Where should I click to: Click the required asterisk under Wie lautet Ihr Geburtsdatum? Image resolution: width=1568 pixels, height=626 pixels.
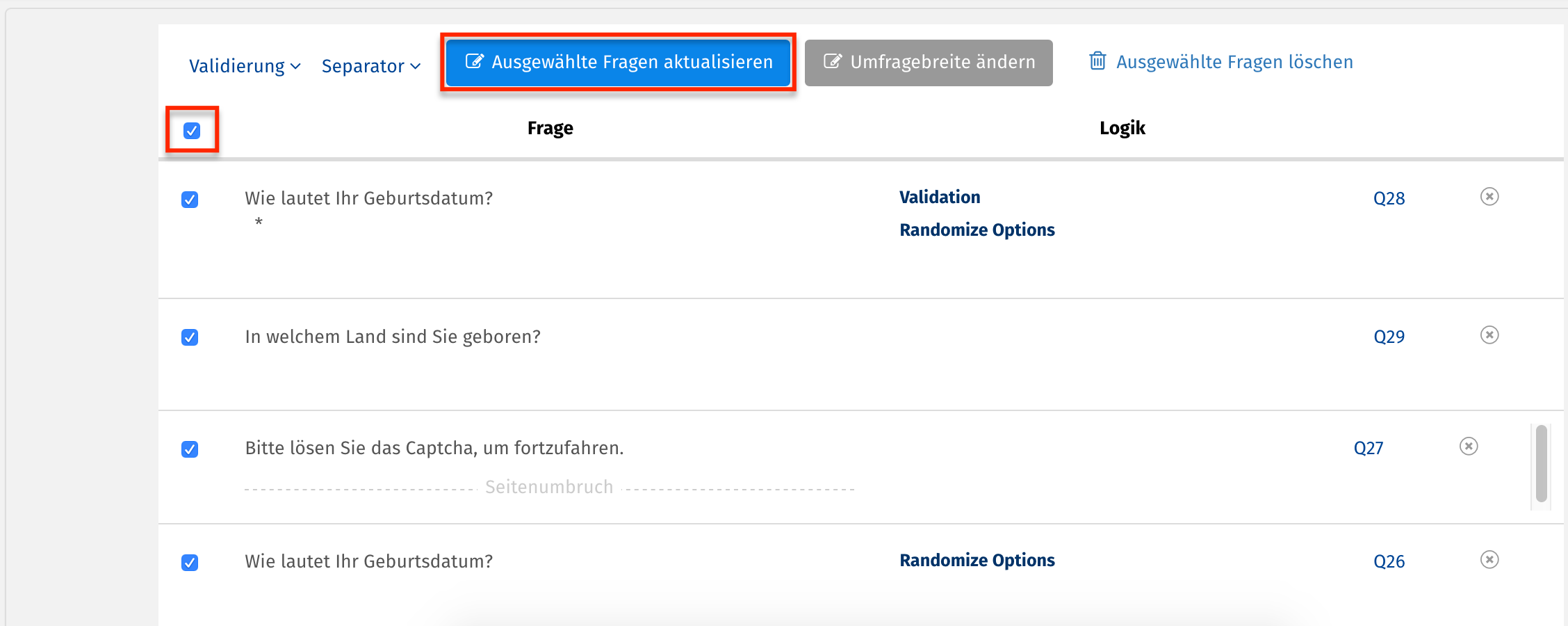258,222
